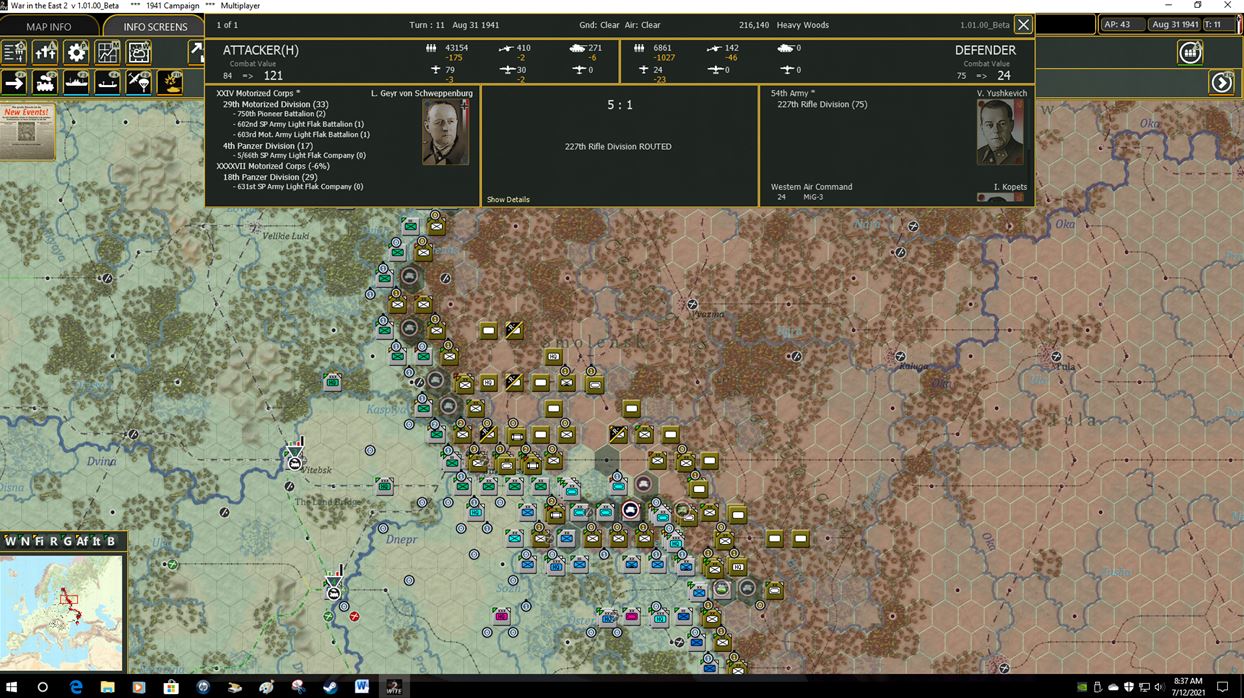Image resolution: width=1244 pixels, height=698 pixels.
Task: Switch to MAP INFO tab
Action: click(49, 26)
